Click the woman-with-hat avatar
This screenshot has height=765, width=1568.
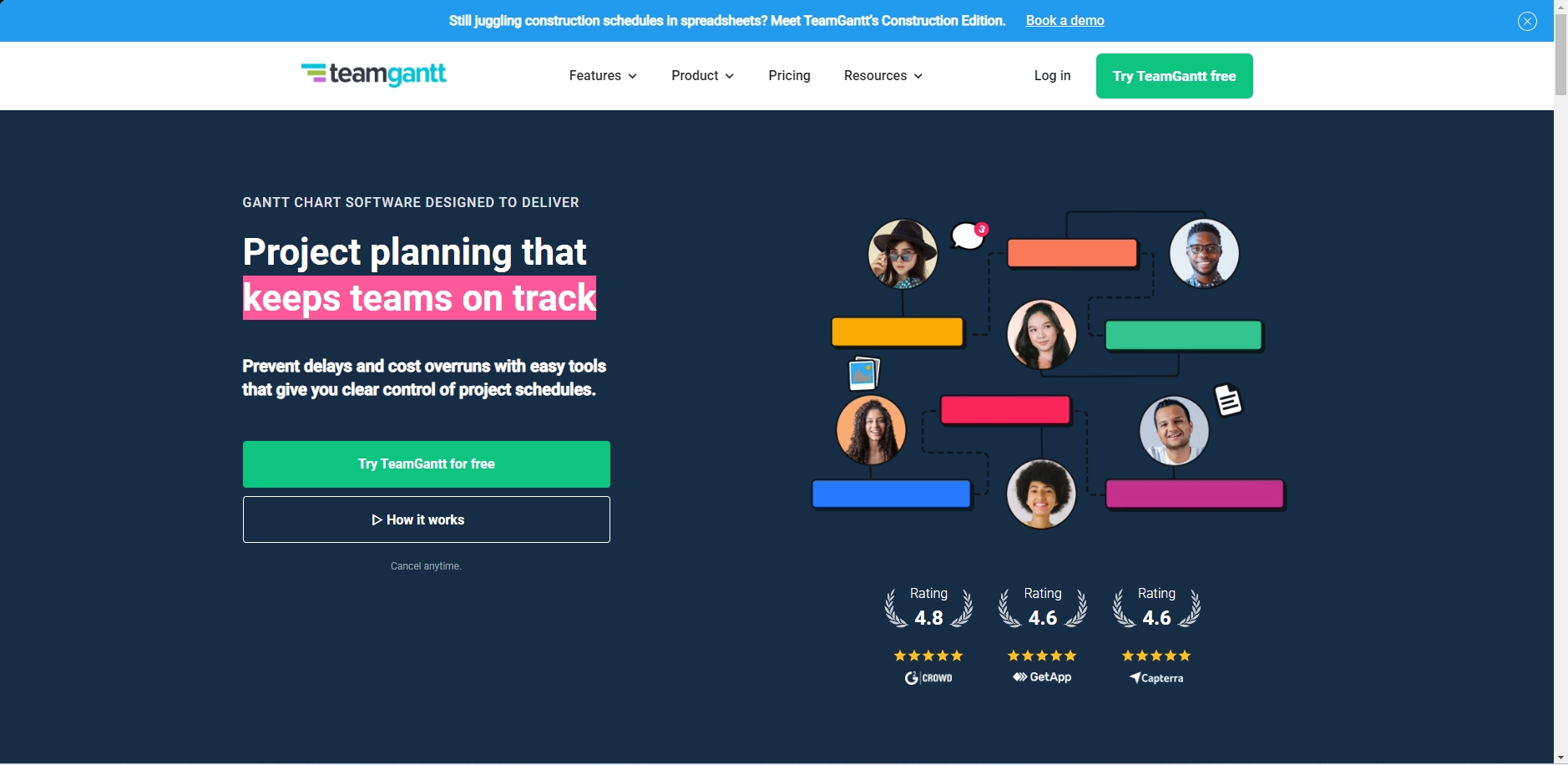(x=903, y=254)
